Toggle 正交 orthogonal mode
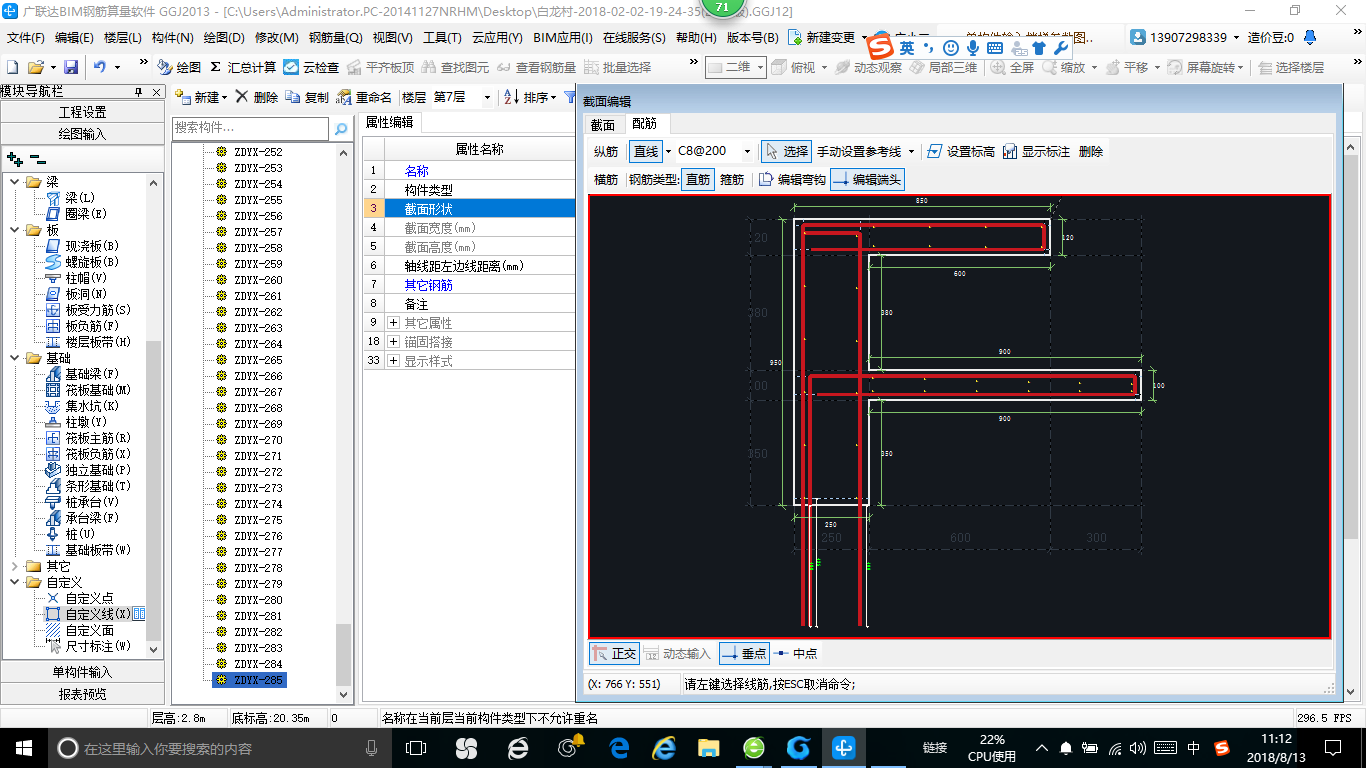 coord(614,654)
